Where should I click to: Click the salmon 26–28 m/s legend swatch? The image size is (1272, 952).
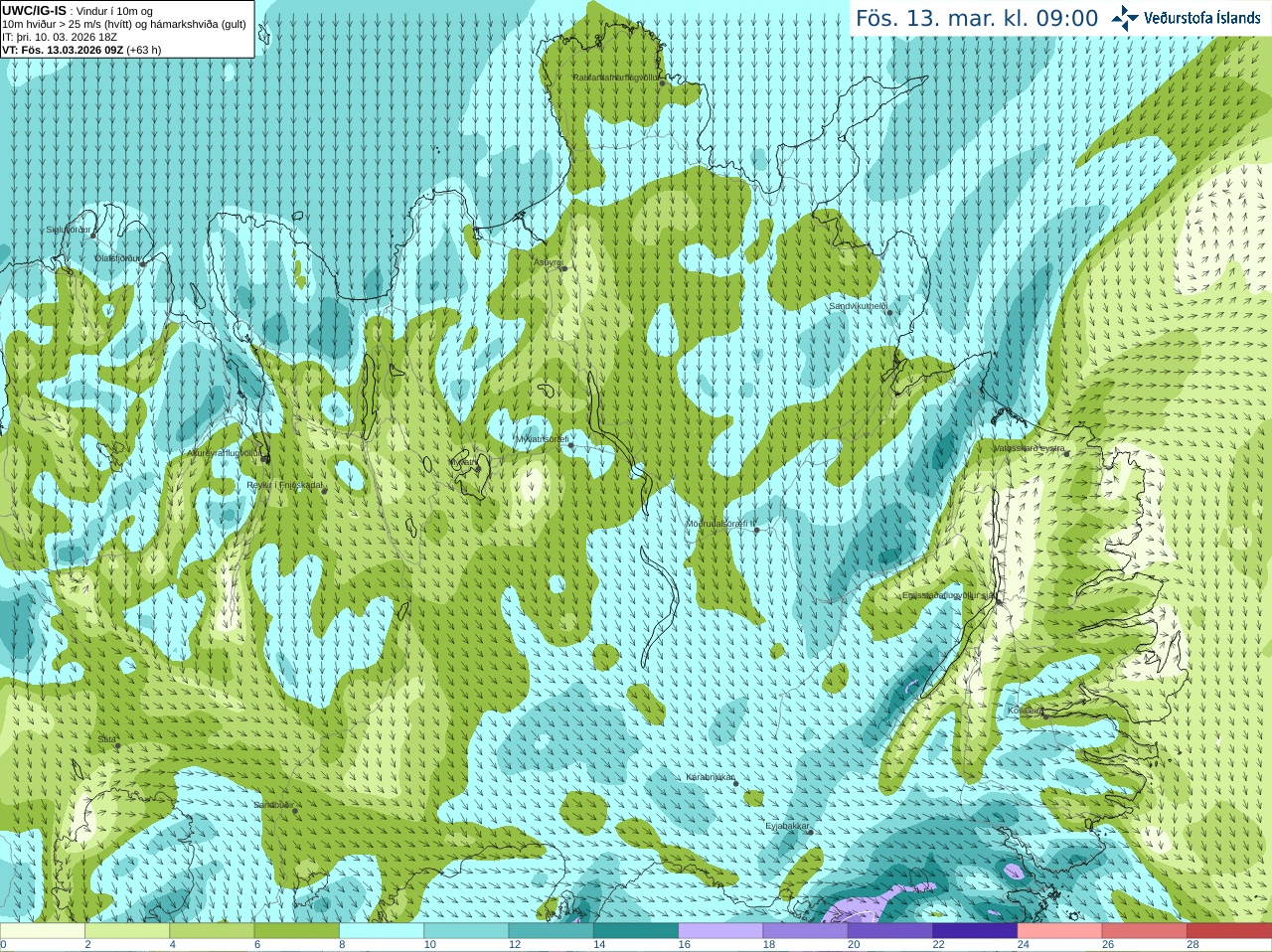point(1145,931)
